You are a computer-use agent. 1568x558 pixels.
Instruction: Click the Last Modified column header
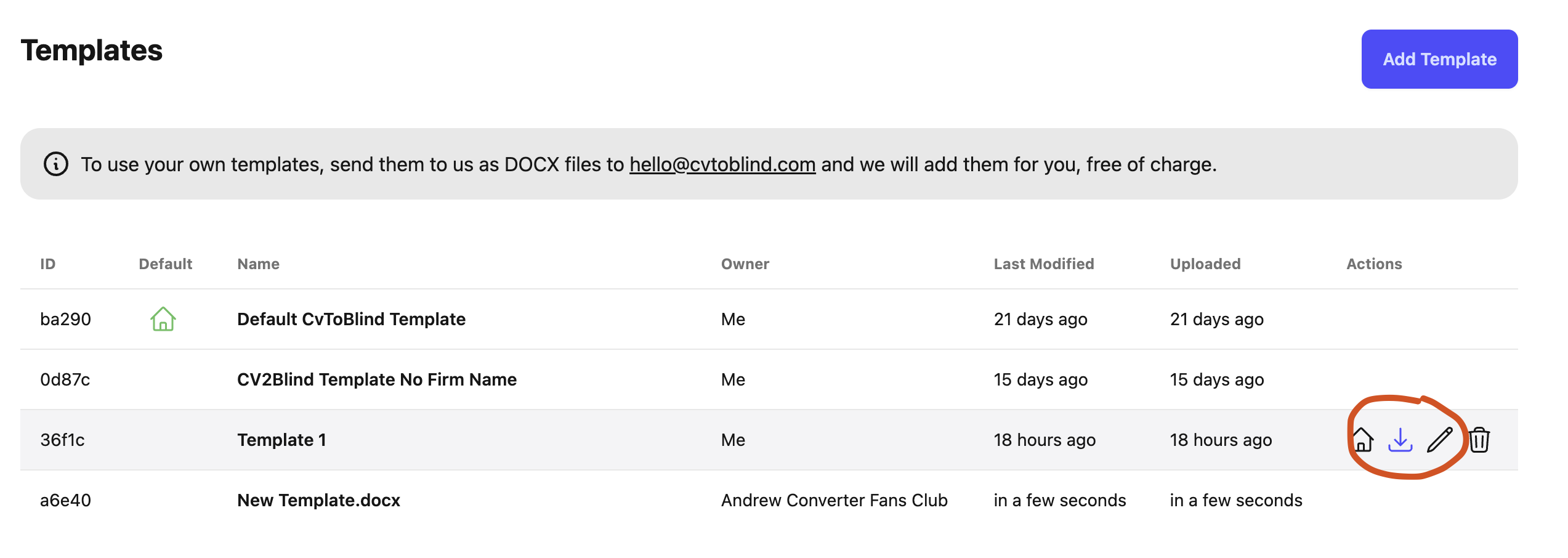click(1044, 264)
